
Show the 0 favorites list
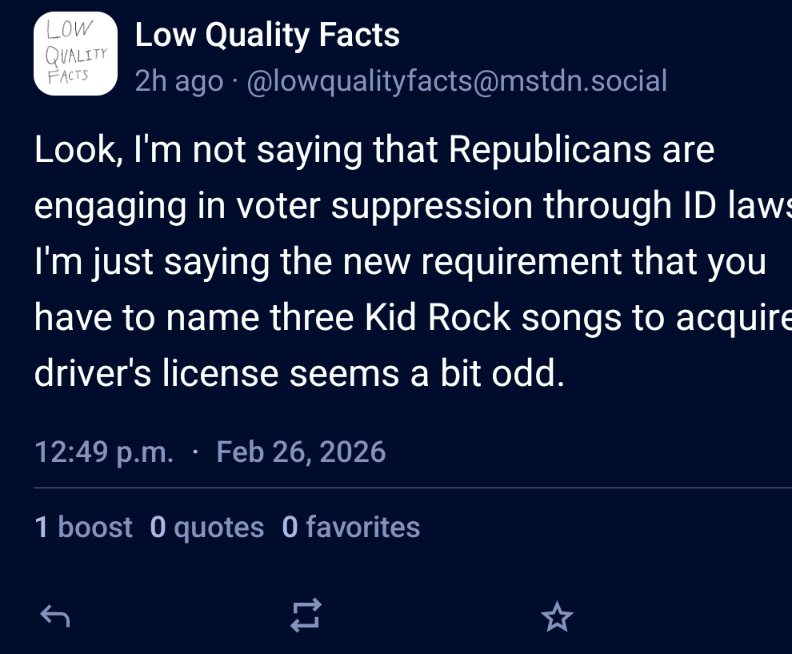351,527
